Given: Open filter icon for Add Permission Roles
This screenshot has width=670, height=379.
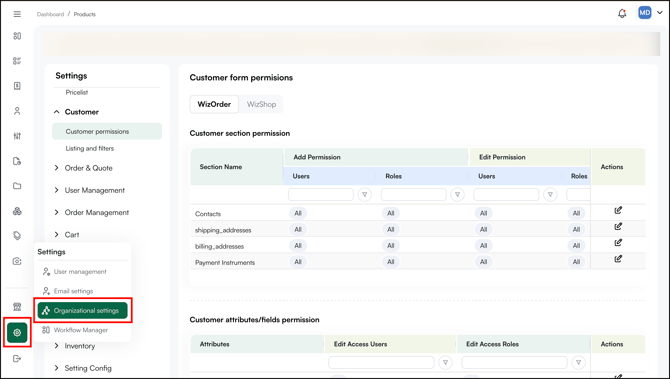Looking at the screenshot, I should pyautogui.click(x=457, y=194).
